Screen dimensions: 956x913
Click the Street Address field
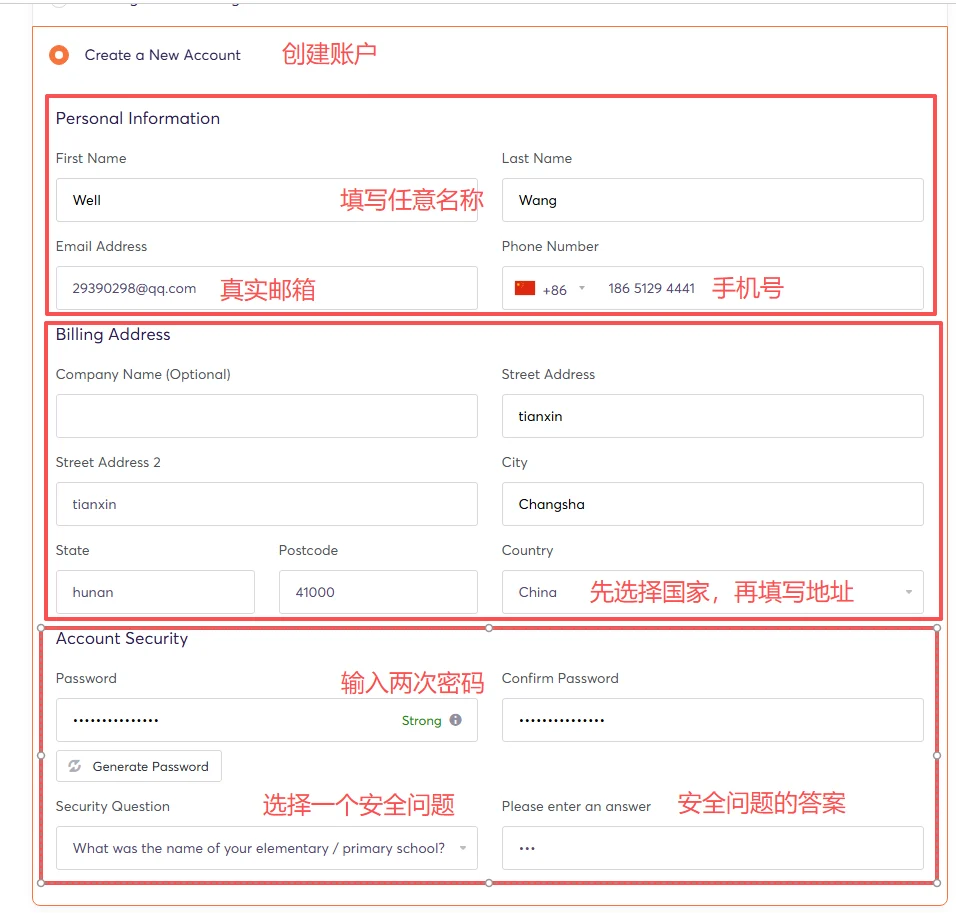click(712, 416)
